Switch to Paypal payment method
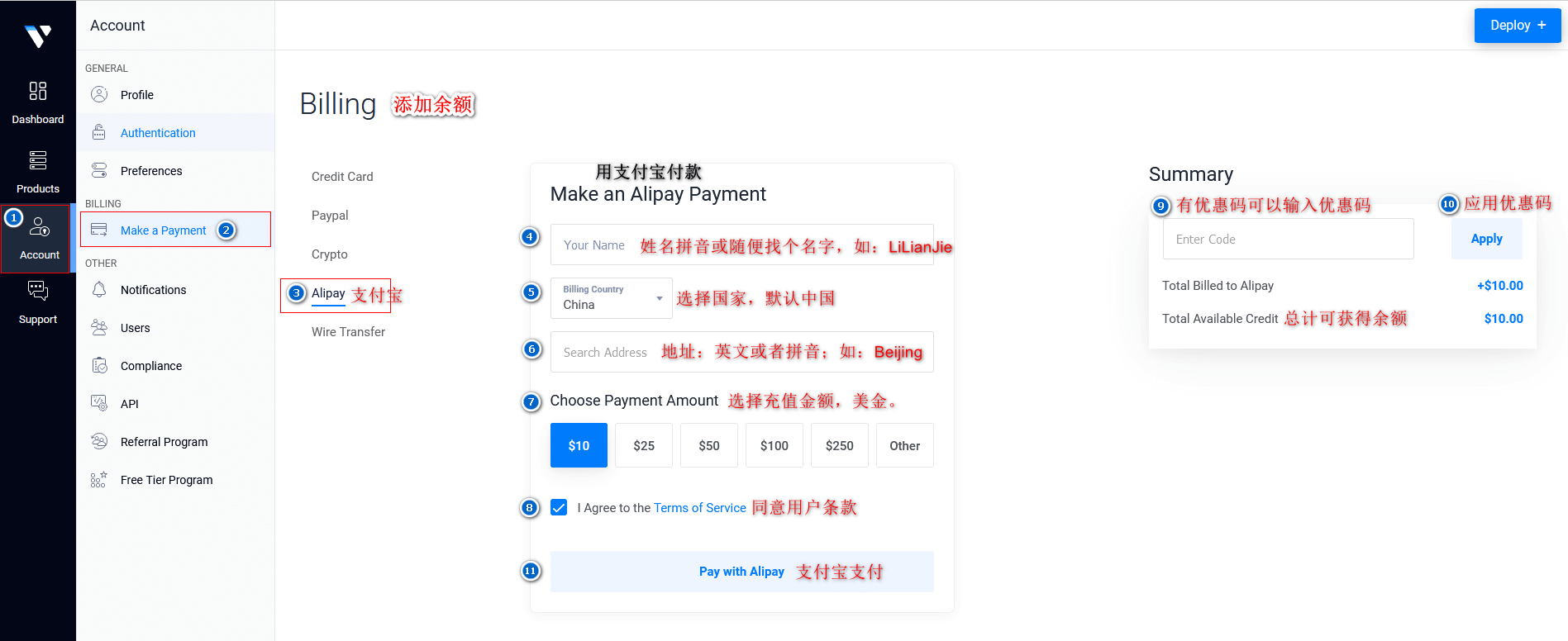Screen dimensions: 1568x641 tap(330, 216)
